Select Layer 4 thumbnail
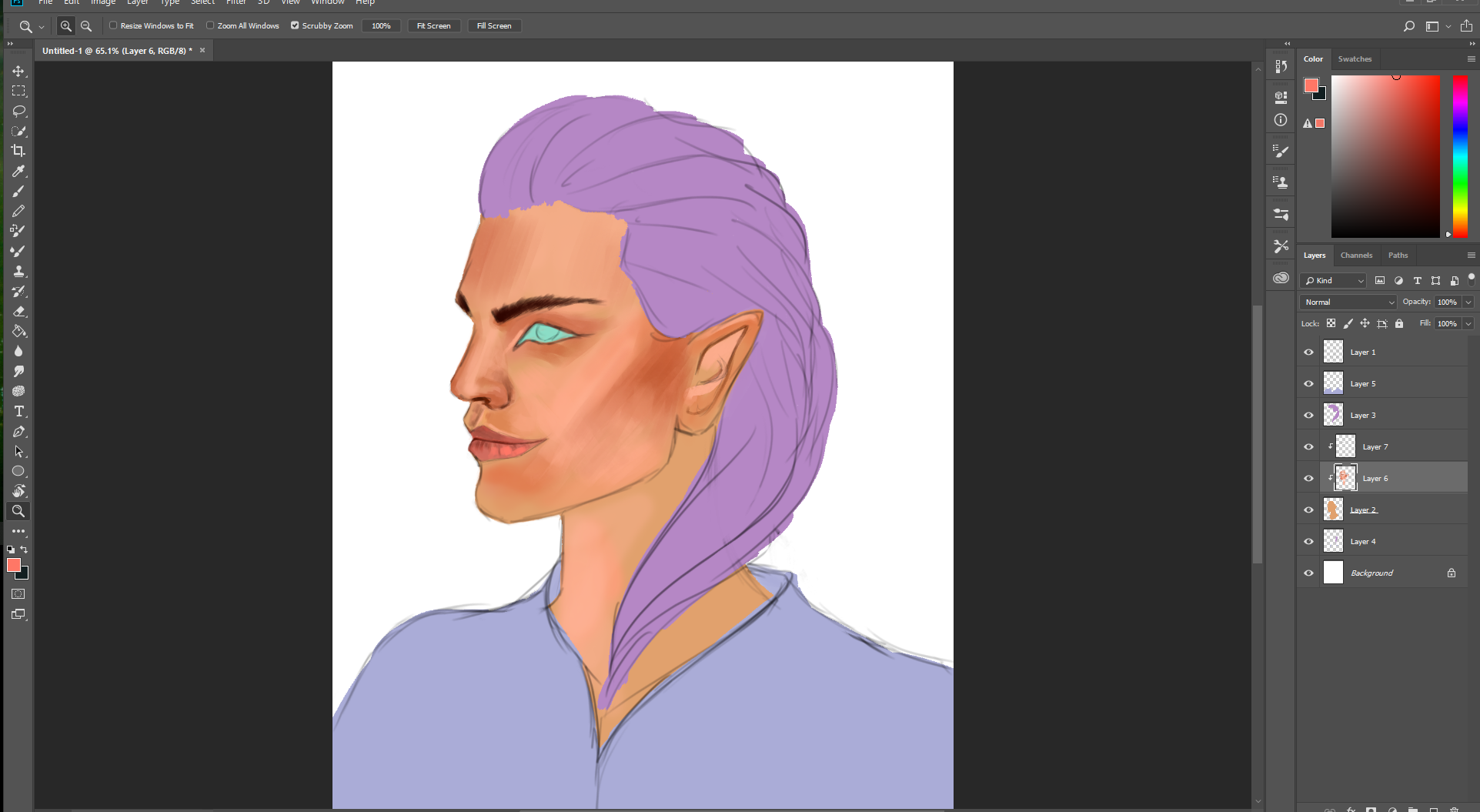1480x812 pixels. [x=1333, y=541]
